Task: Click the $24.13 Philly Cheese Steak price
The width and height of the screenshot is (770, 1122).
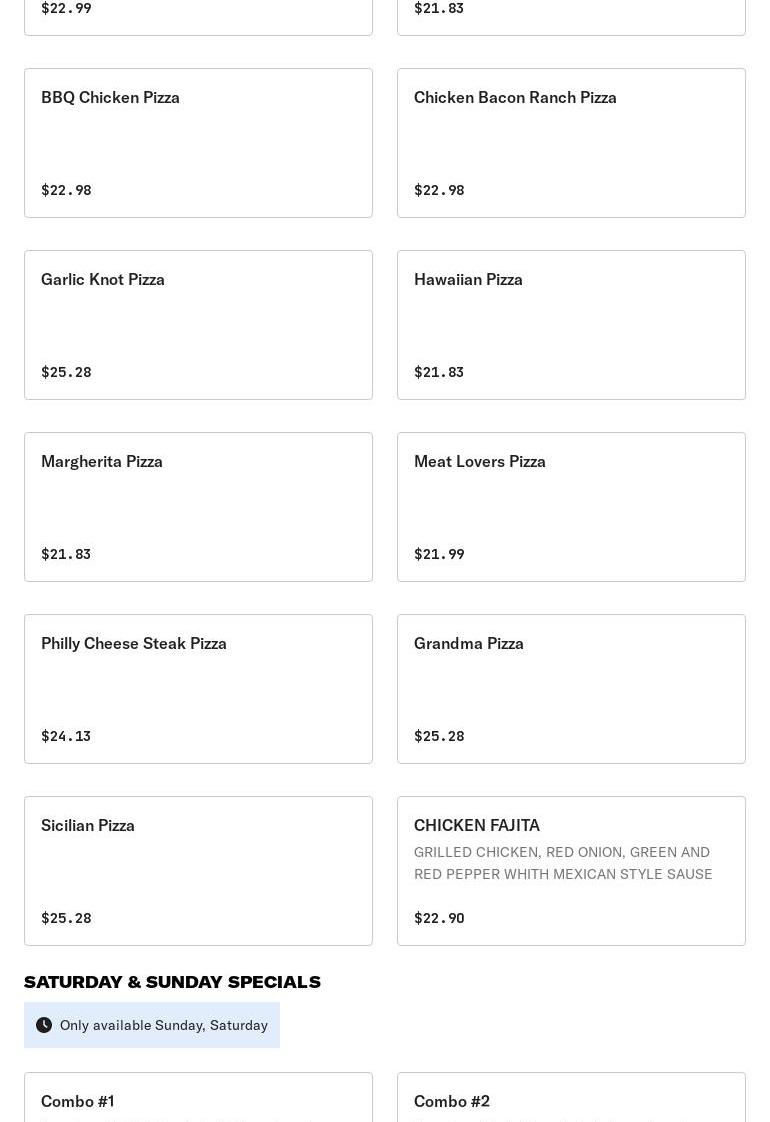Action: [66, 736]
